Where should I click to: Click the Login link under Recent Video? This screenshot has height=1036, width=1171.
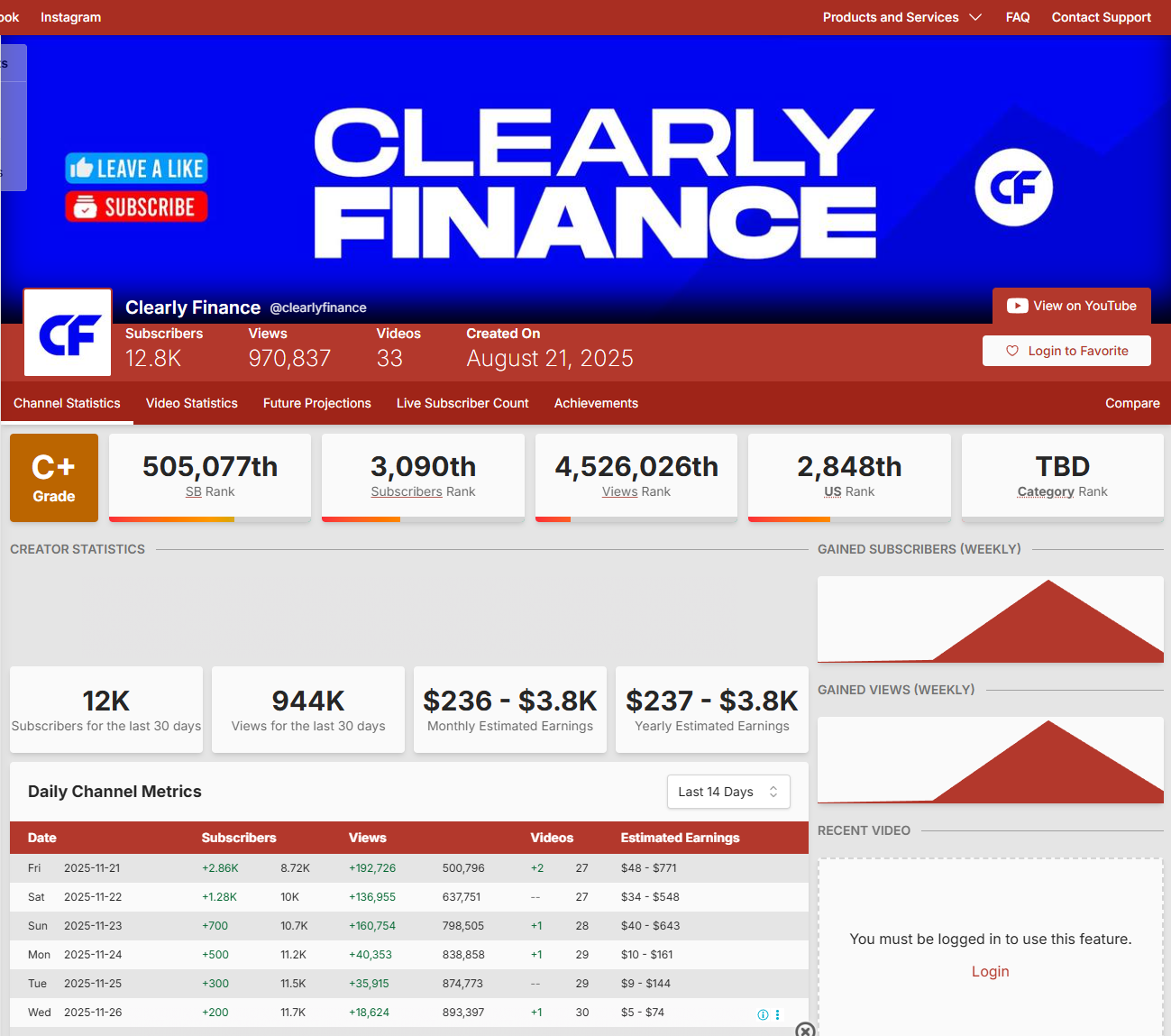(990, 971)
